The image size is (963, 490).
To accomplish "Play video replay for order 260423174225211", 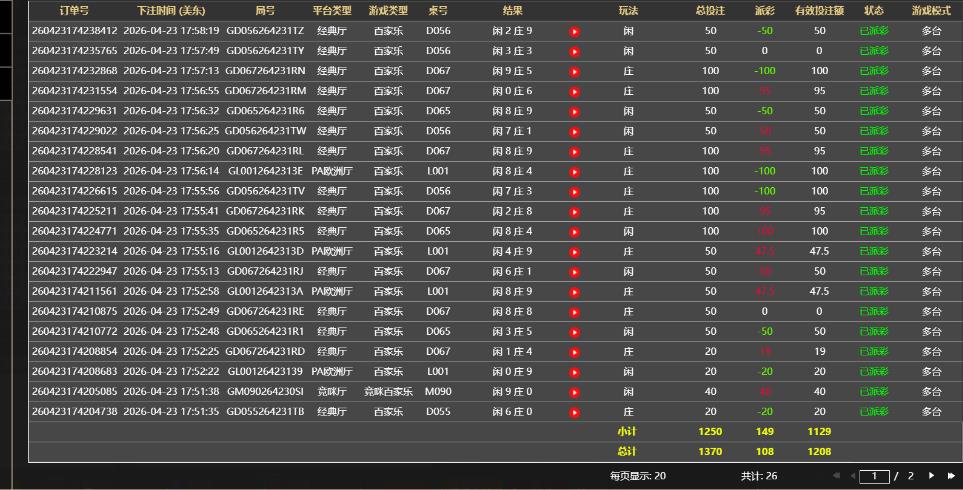I will 574,212.
